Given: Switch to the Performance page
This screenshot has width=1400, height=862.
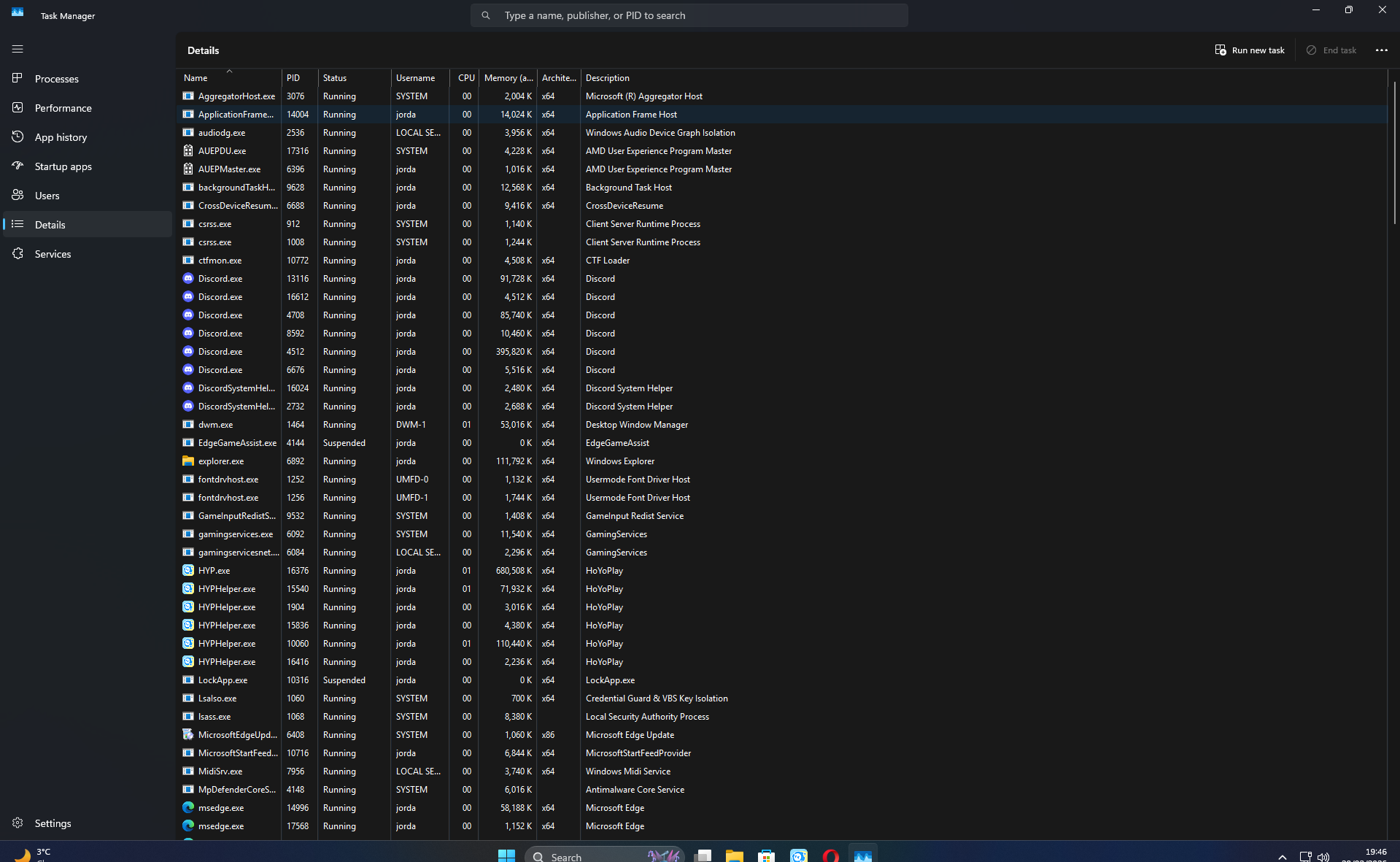Looking at the screenshot, I should pyautogui.click(x=88, y=108).
